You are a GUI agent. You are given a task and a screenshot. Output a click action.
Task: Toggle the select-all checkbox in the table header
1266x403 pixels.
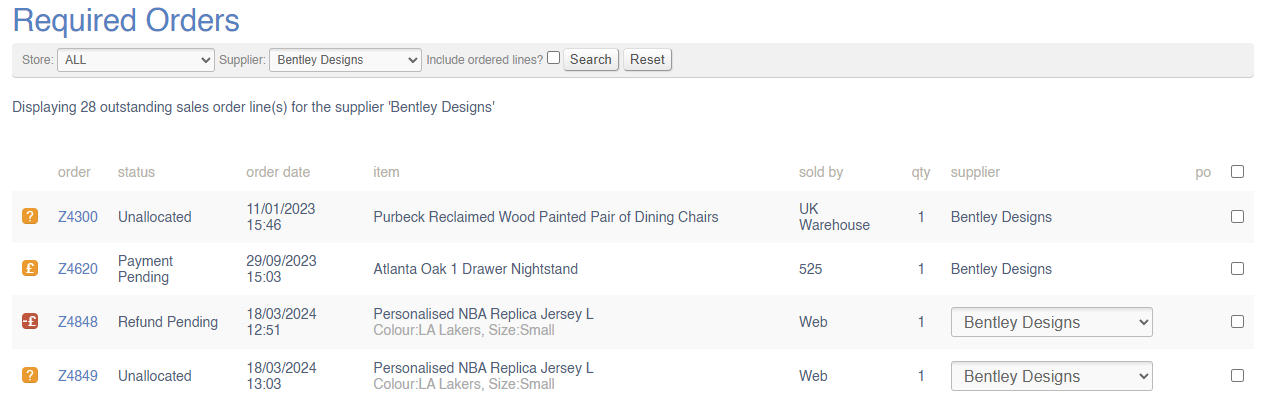point(1237,171)
